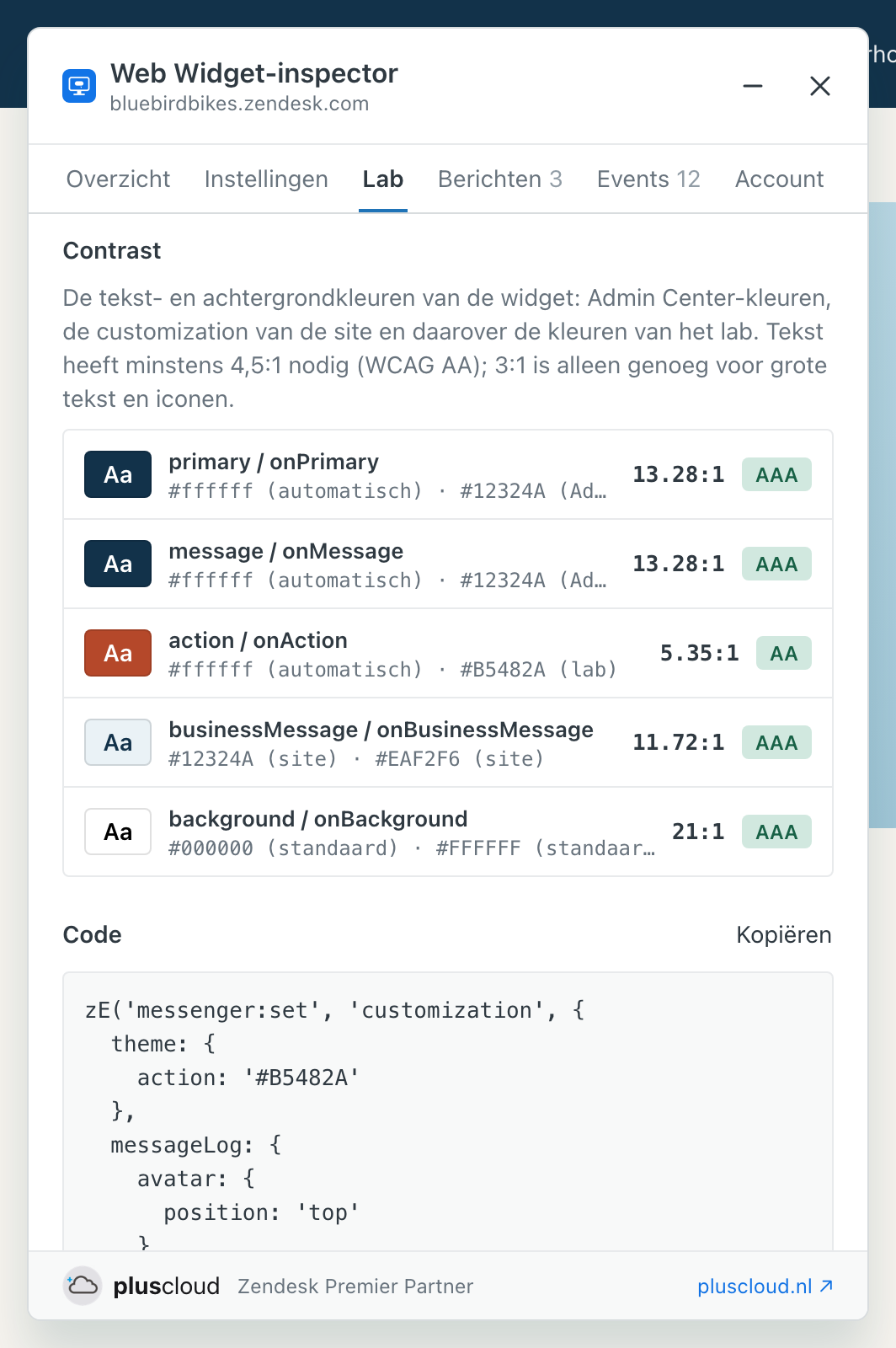Click 'Zendesk Premier Partner' footer text
This screenshot has width=896, height=1348.
[x=355, y=1286]
